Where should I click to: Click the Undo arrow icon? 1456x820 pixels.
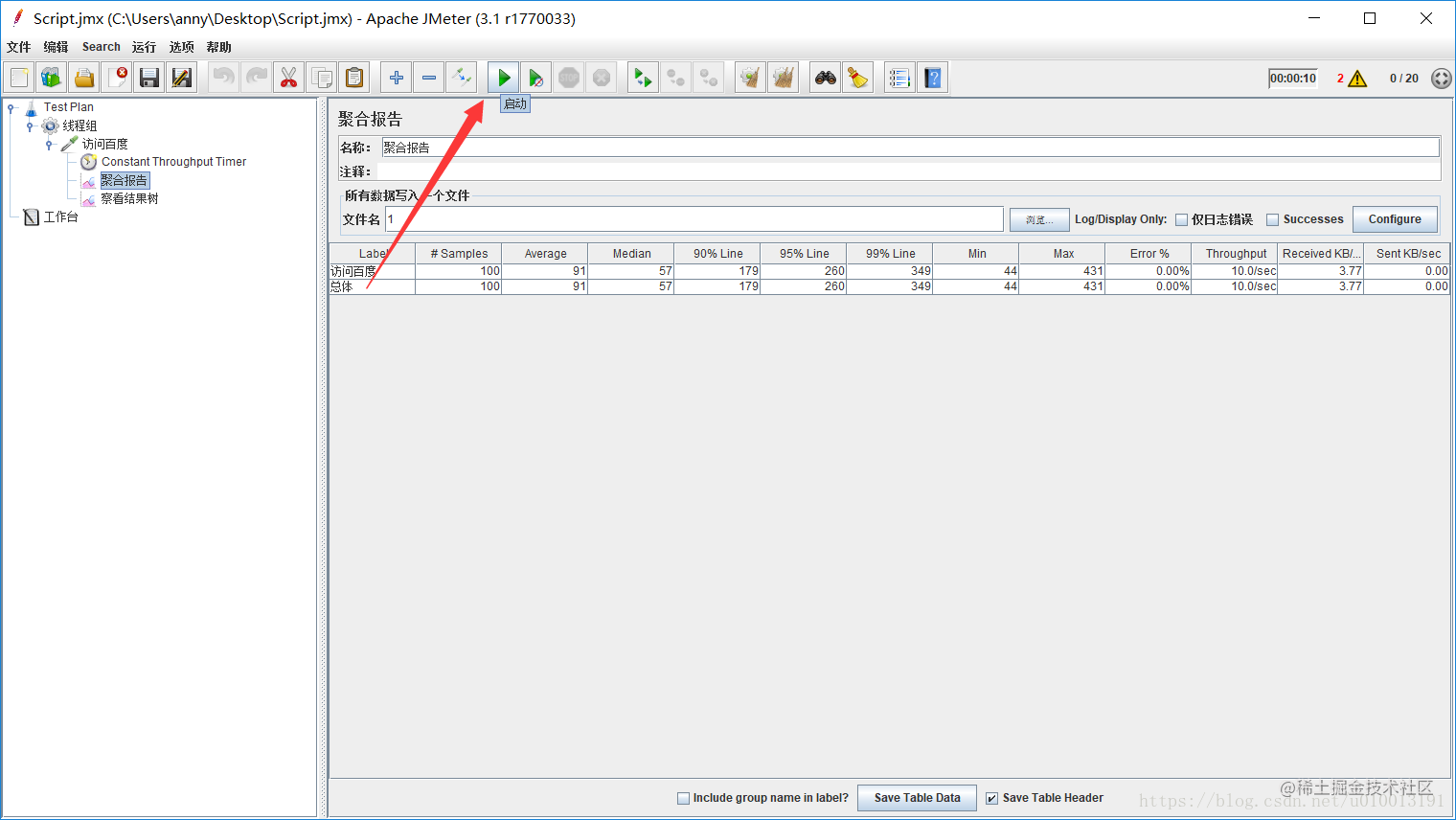224,78
